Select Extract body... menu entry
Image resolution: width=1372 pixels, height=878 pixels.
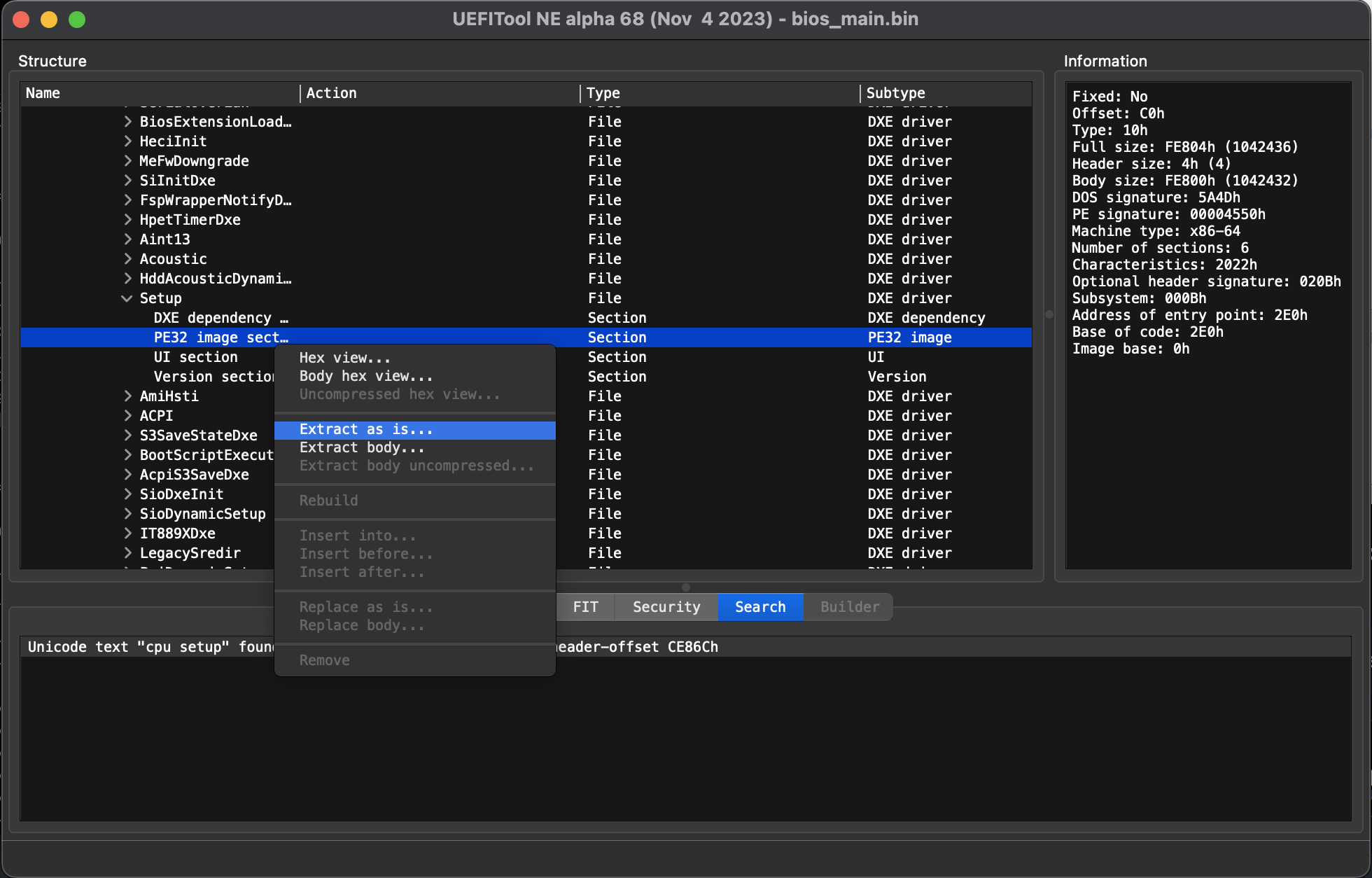click(x=415, y=447)
